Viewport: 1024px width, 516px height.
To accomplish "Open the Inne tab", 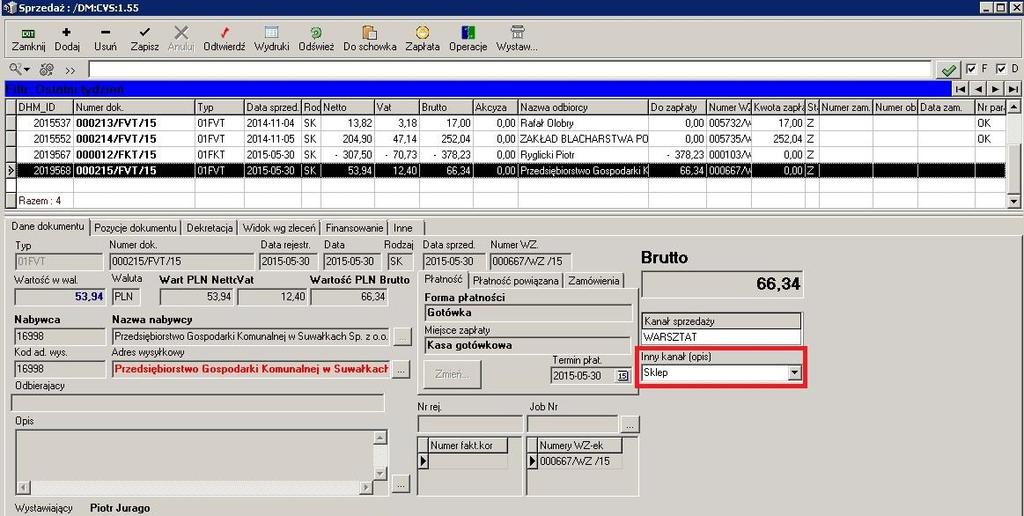I will [x=404, y=228].
